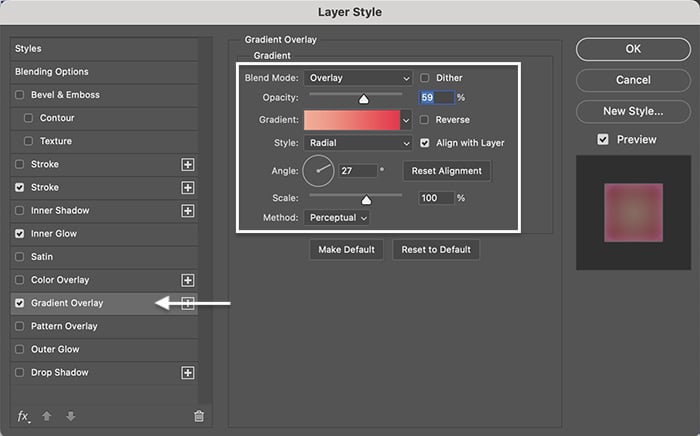Click the Make Default button
Viewport: 700px width, 436px height.
tap(346, 249)
